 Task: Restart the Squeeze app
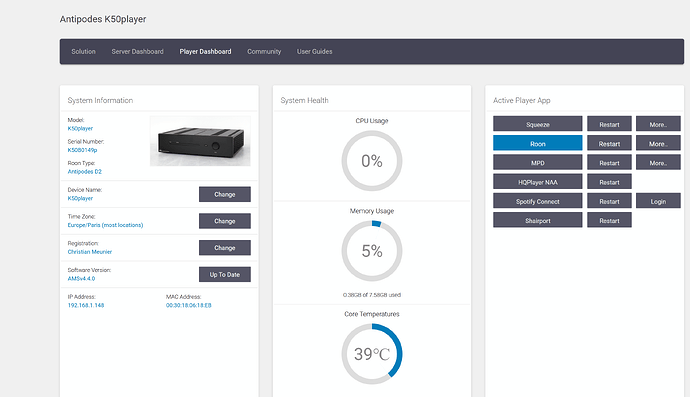(609, 124)
